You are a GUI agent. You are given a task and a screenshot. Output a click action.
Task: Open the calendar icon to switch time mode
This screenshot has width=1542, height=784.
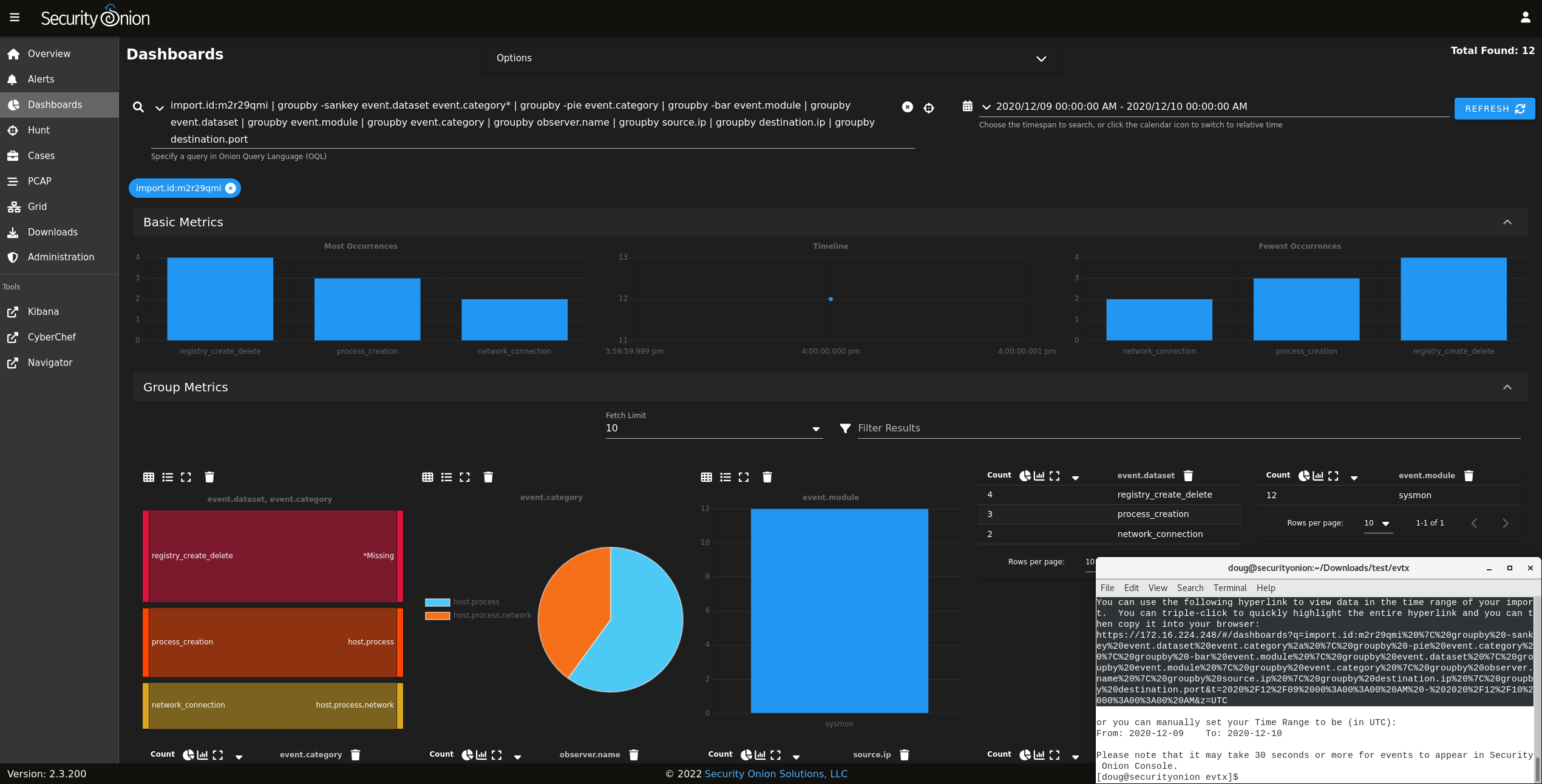tap(968, 106)
